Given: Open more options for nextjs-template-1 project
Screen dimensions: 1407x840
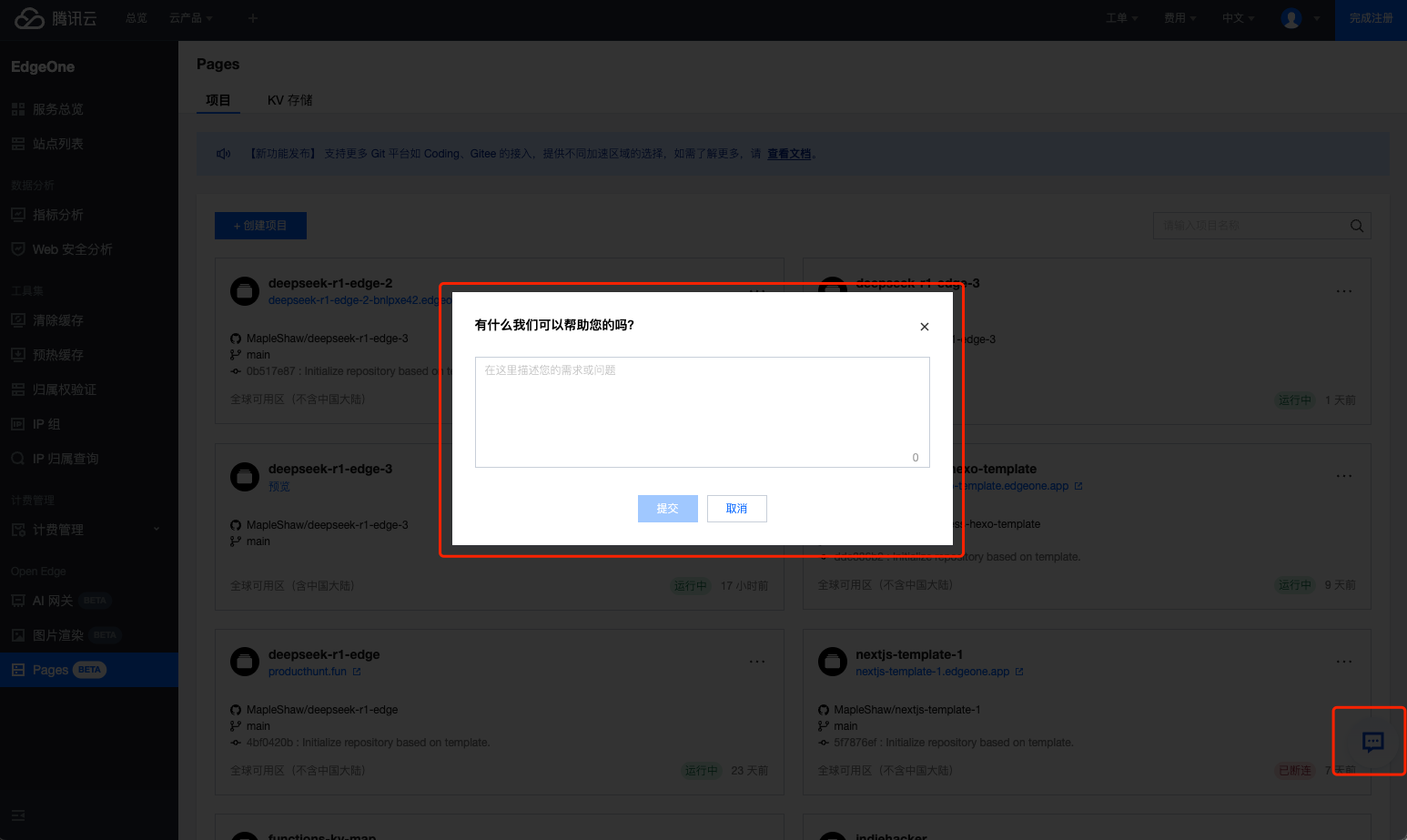Looking at the screenshot, I should click(x=1343, y=662).
